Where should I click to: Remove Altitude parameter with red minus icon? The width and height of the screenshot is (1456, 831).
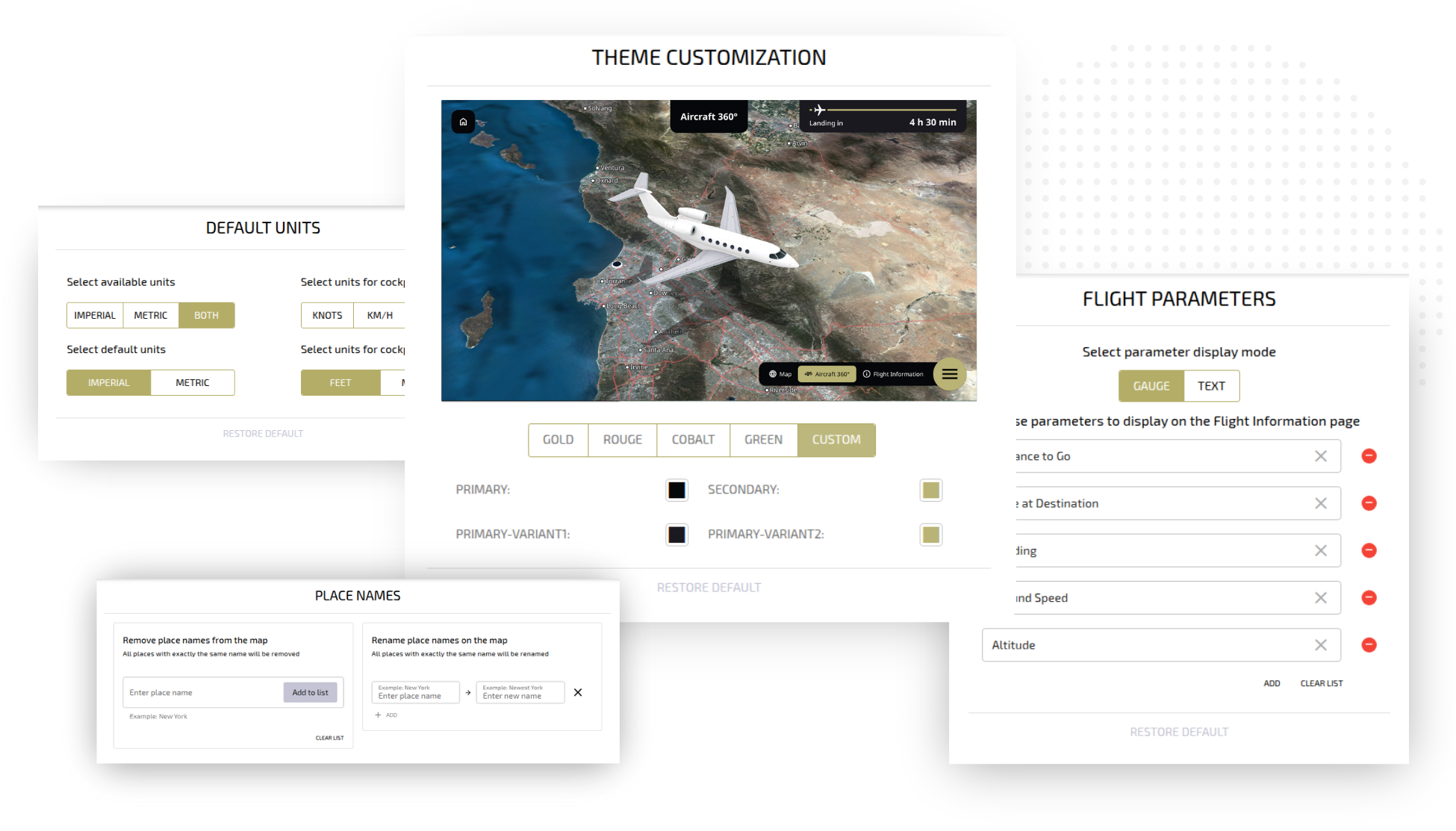(x=1369, y=645)
